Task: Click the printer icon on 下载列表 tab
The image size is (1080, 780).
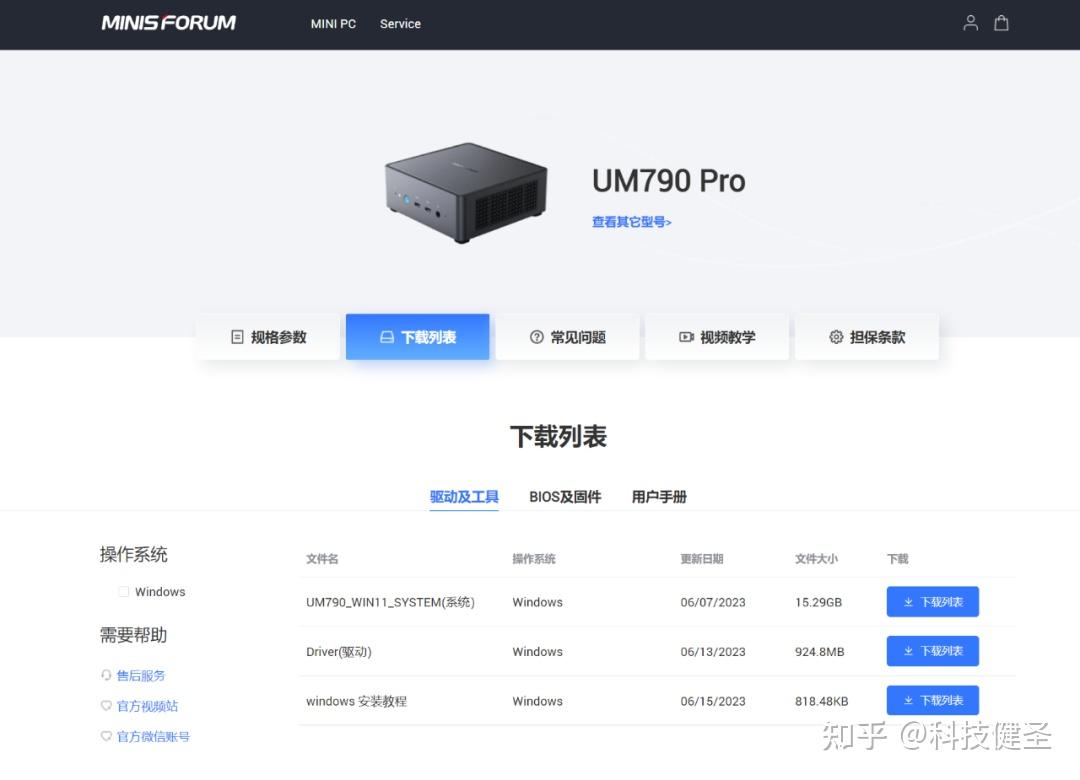Action: [x=387, y=337]
